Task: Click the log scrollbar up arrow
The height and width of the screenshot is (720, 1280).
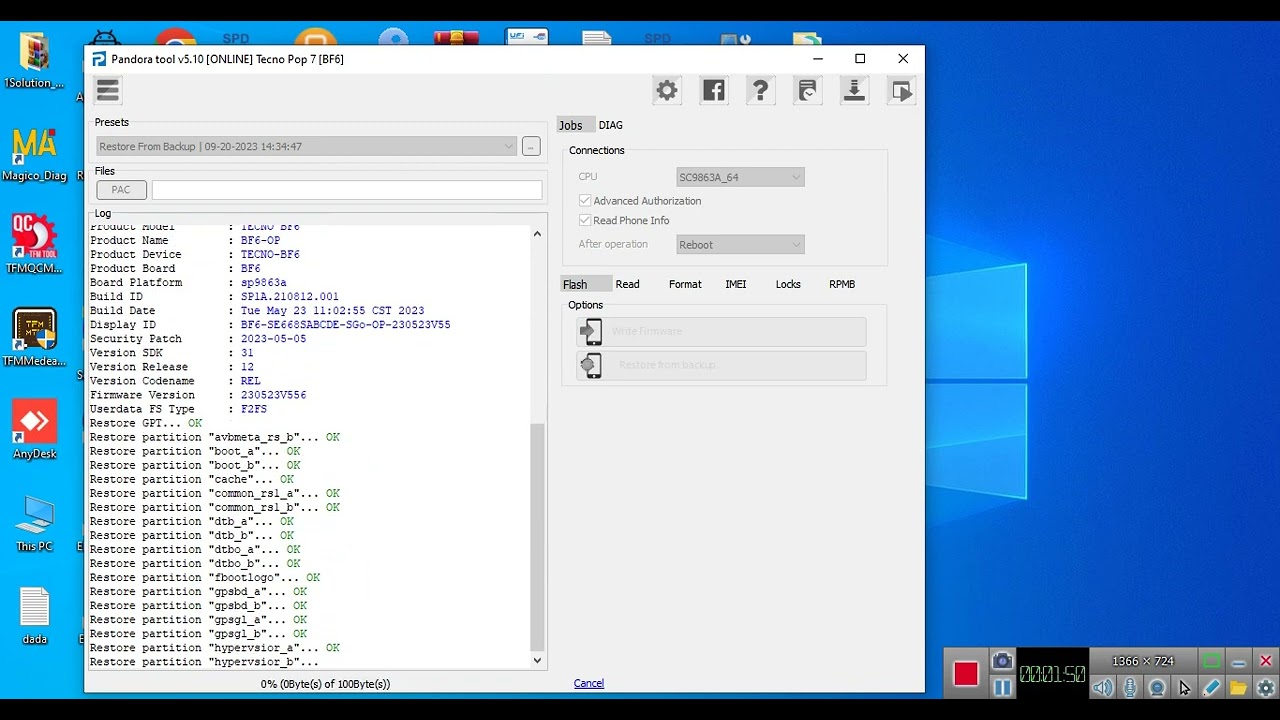Action: (x=537, y=234)
